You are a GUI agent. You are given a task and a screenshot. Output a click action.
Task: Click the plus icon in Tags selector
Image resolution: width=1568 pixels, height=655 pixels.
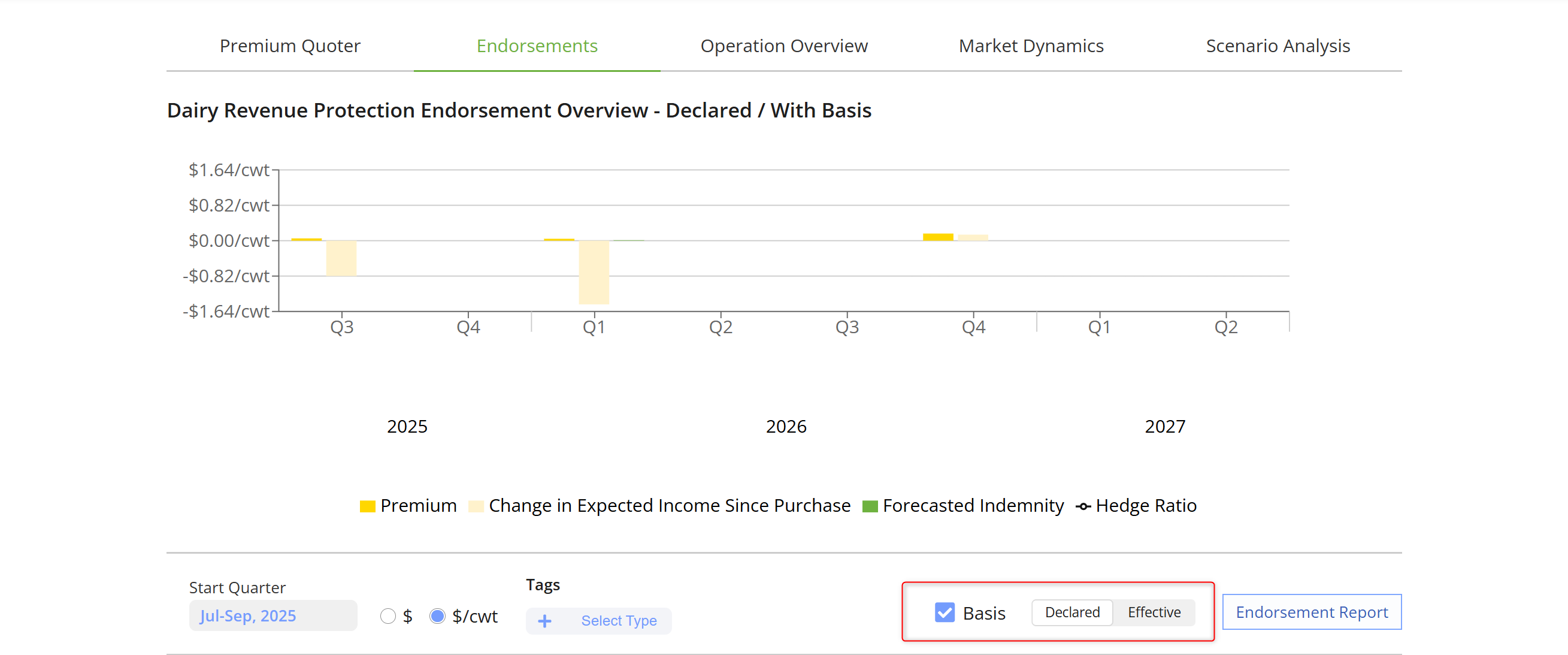[x=544, y=620]
